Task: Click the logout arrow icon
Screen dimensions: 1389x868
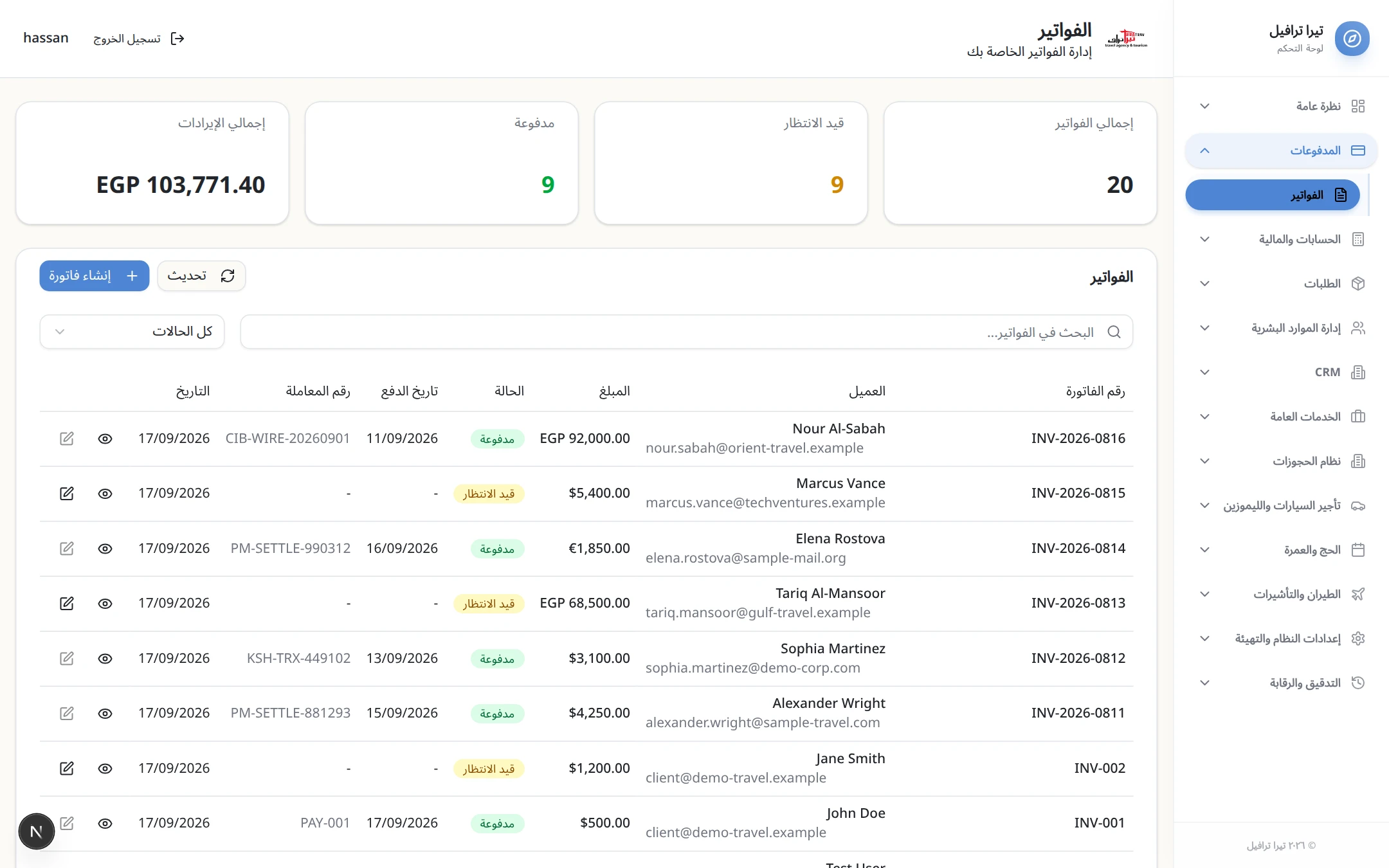Action: (177, 39)
